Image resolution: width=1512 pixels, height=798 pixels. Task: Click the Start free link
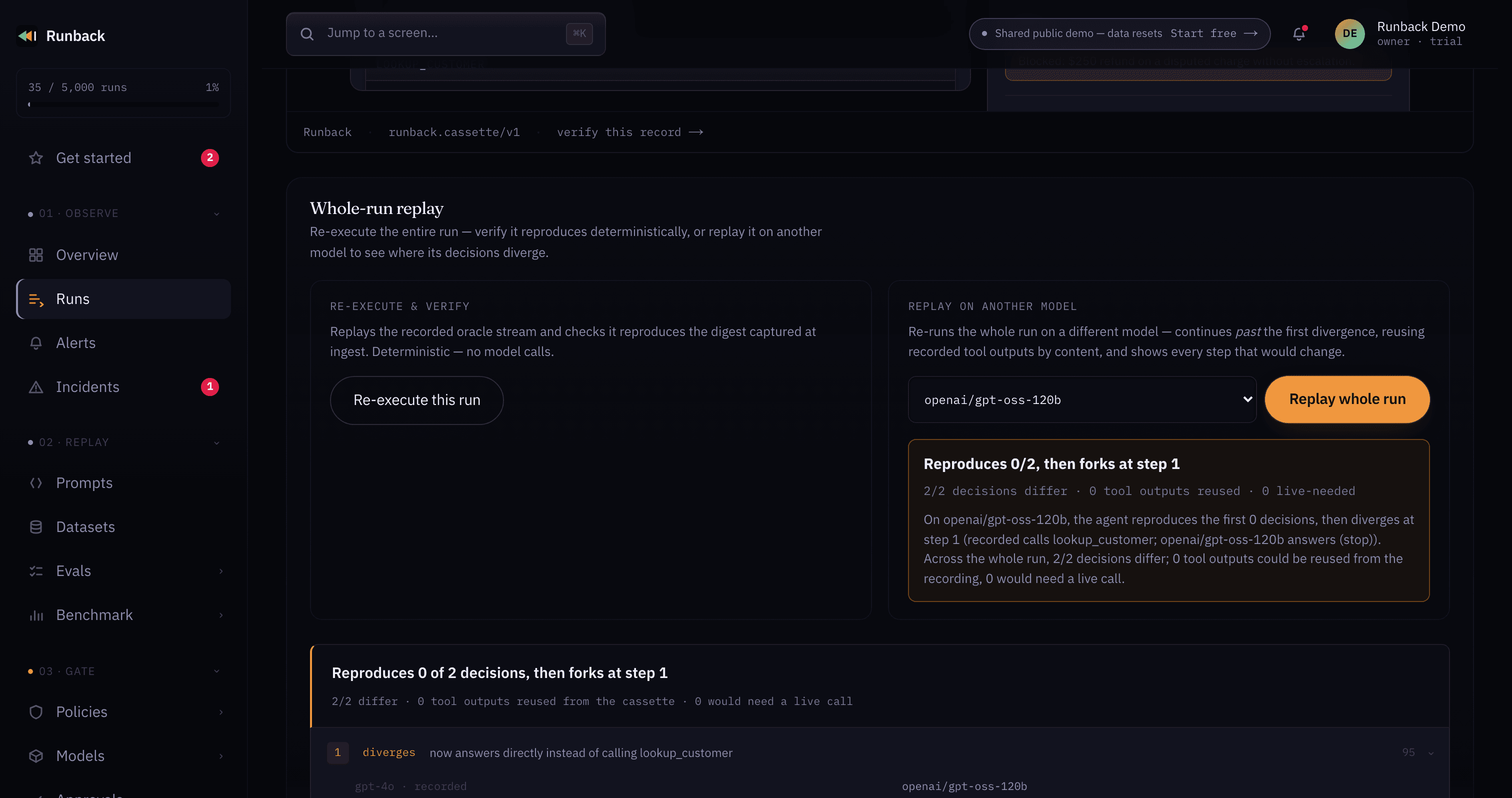1213,33
